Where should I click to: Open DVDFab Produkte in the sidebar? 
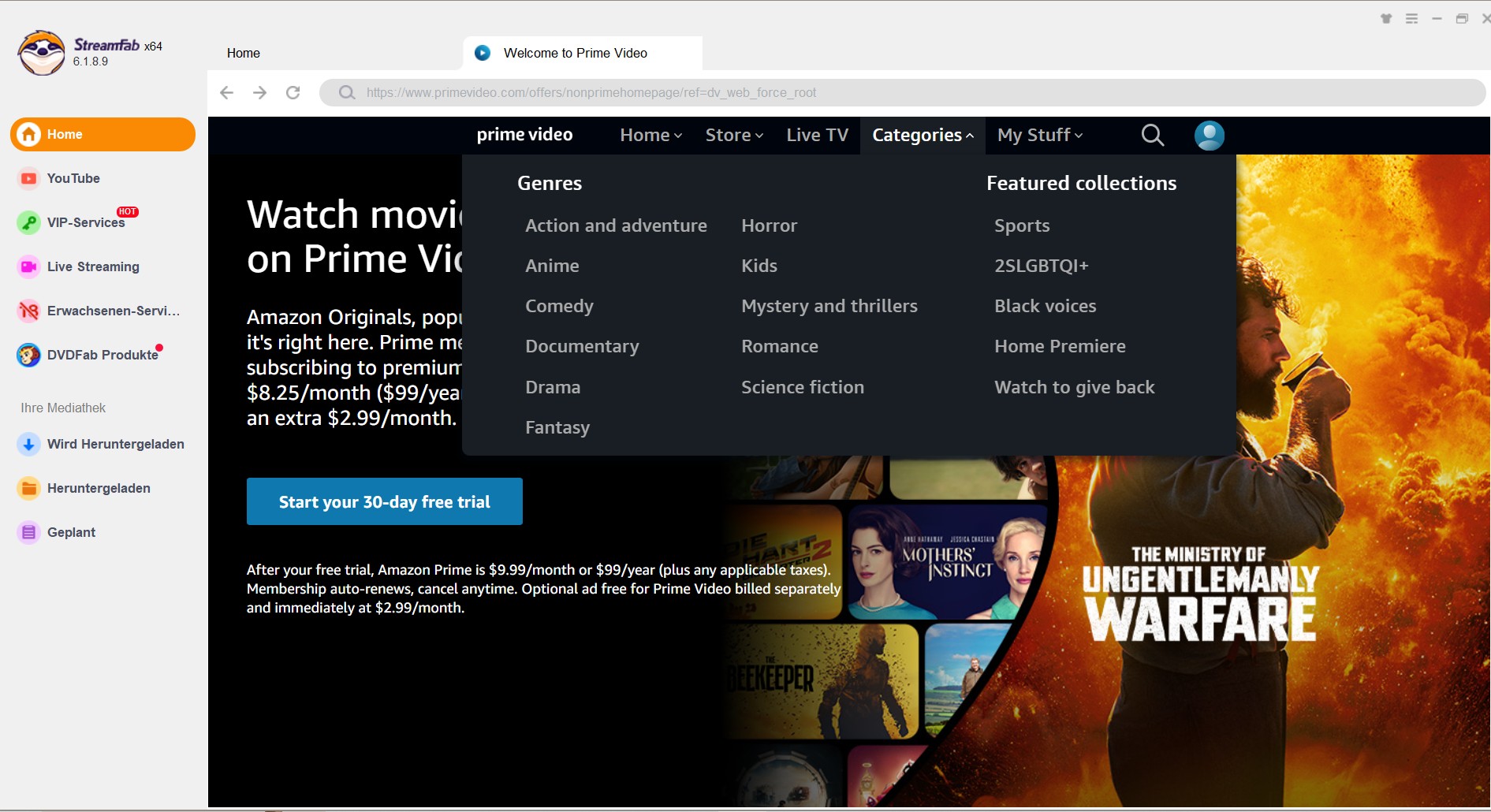coord(103,355)
